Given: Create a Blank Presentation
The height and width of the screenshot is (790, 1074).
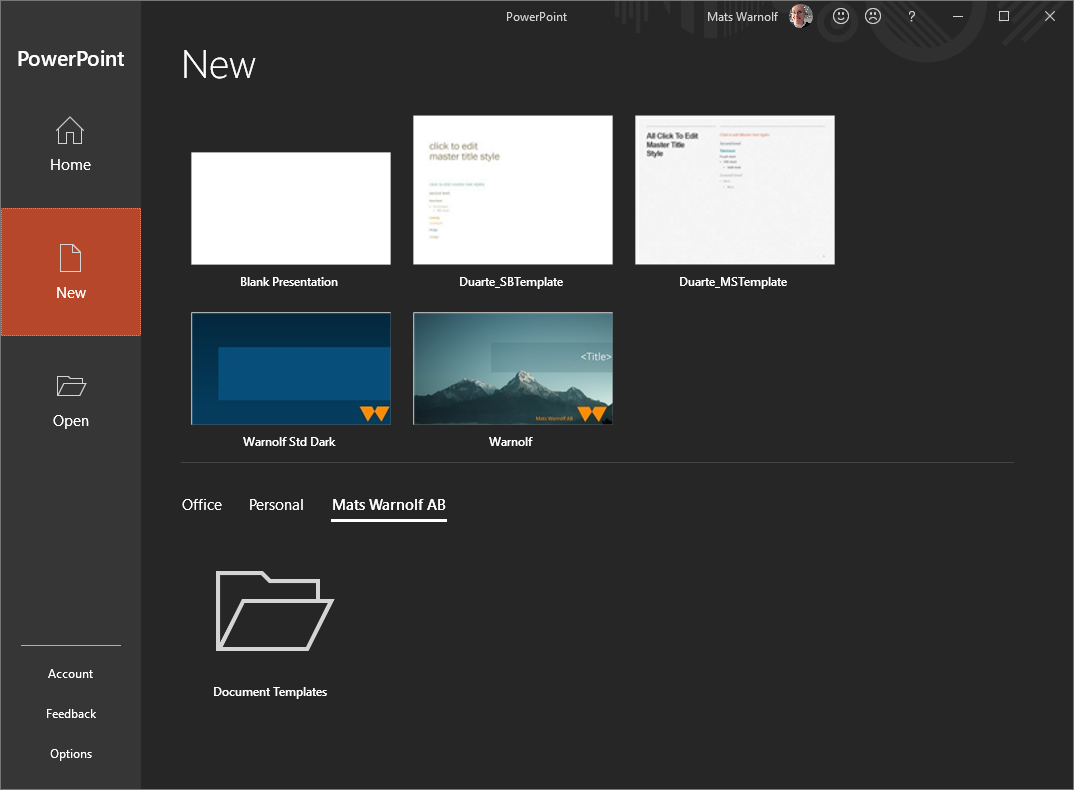Looking at the screenshot, I should [290, 208].
